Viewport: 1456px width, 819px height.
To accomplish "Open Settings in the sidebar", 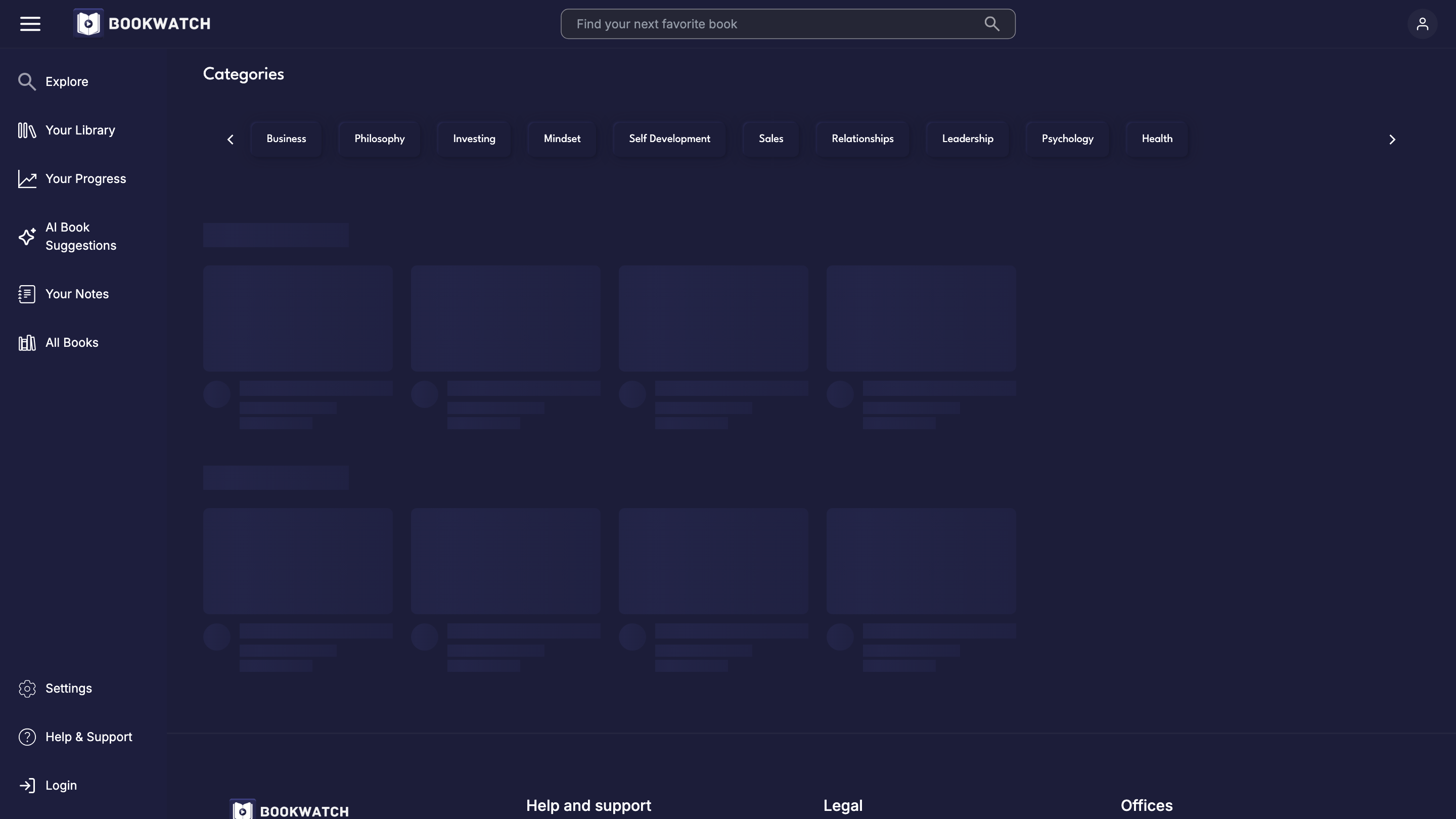I will pos(68,689).
